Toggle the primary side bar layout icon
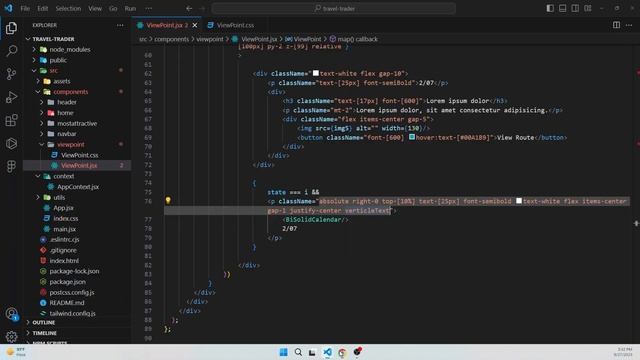 click(550, 8)
